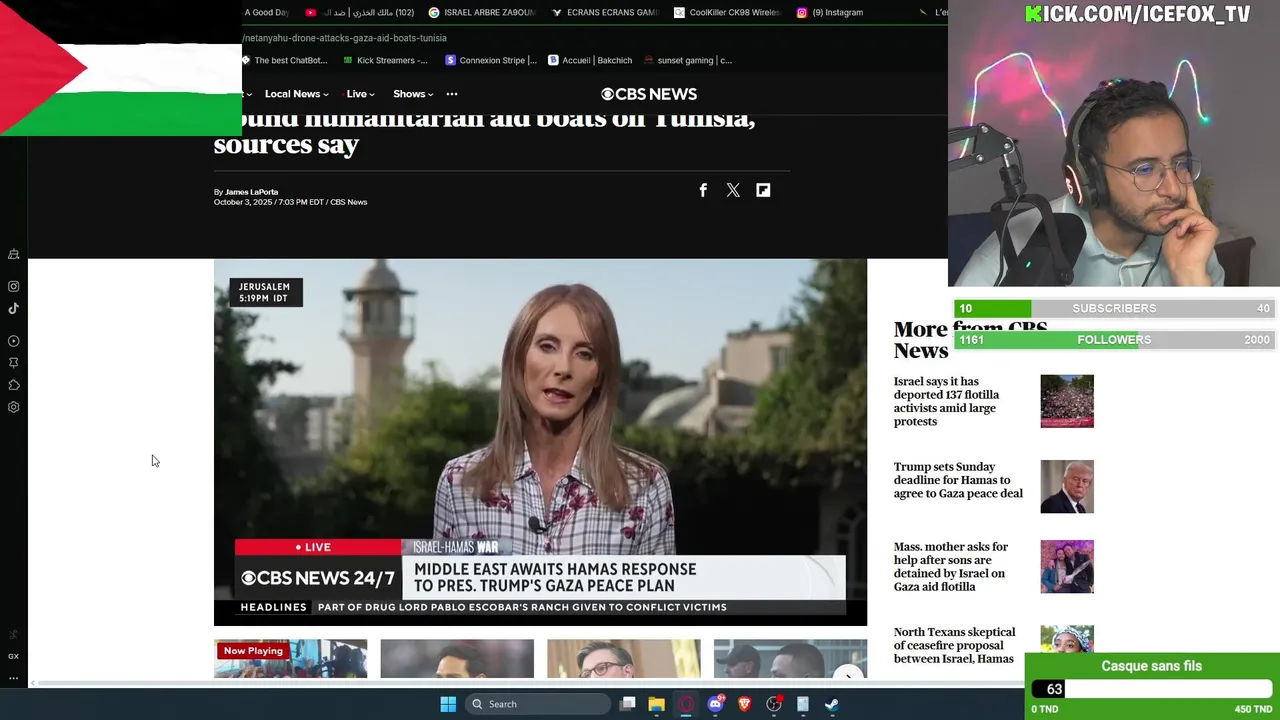Expand Live dropdown menu

point(360,94)
